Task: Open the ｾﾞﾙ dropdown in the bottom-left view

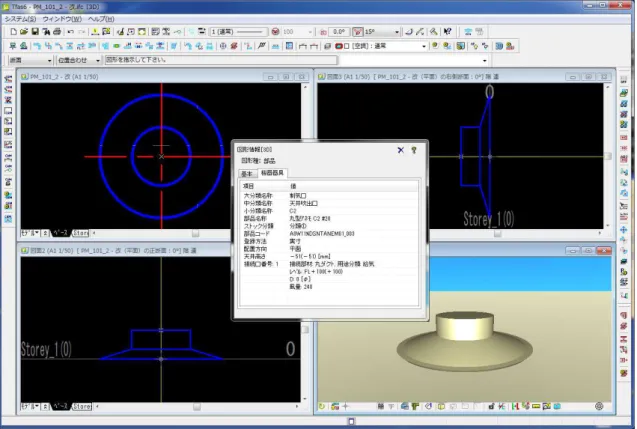Action: [30, 406]
